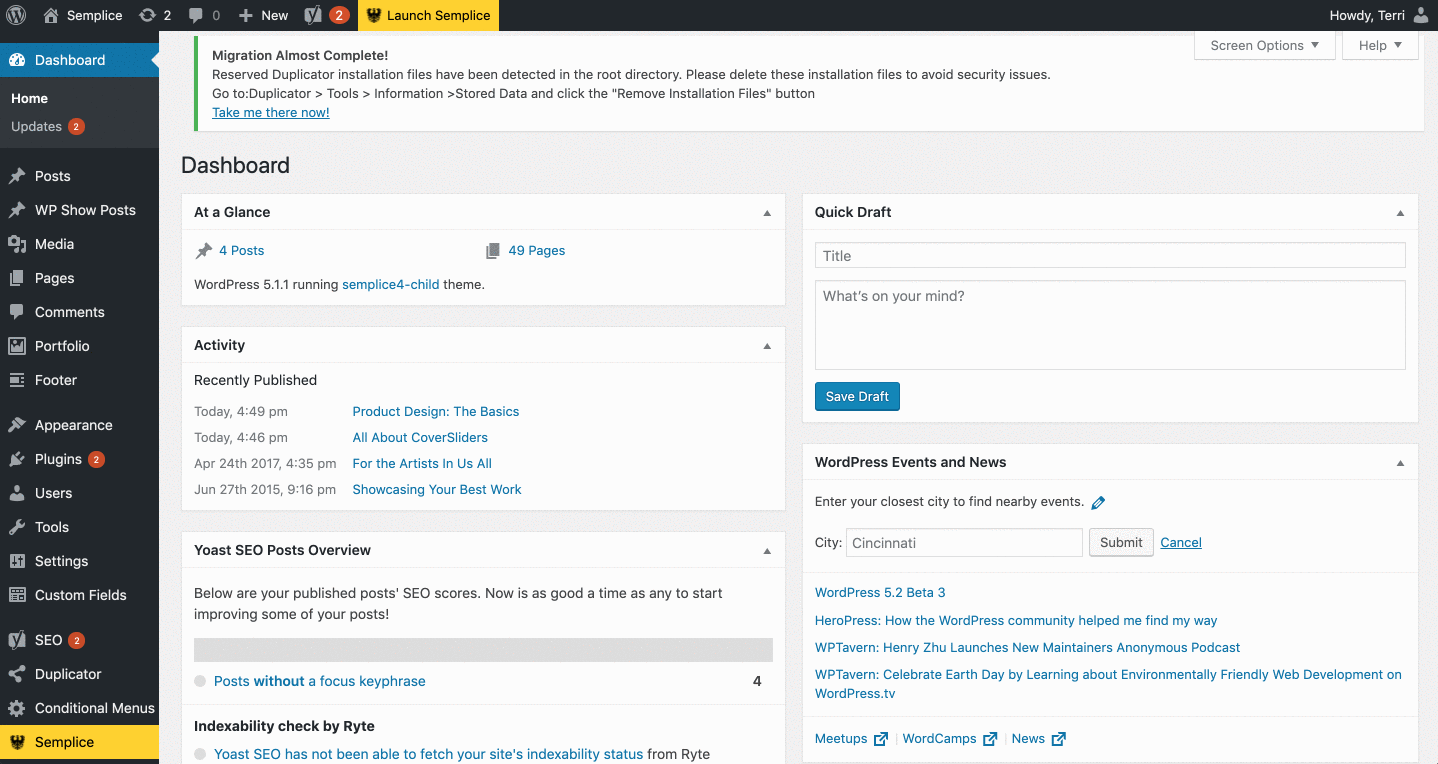
Task: Click the comments bubble icon in admin bar
Action: 196,15
